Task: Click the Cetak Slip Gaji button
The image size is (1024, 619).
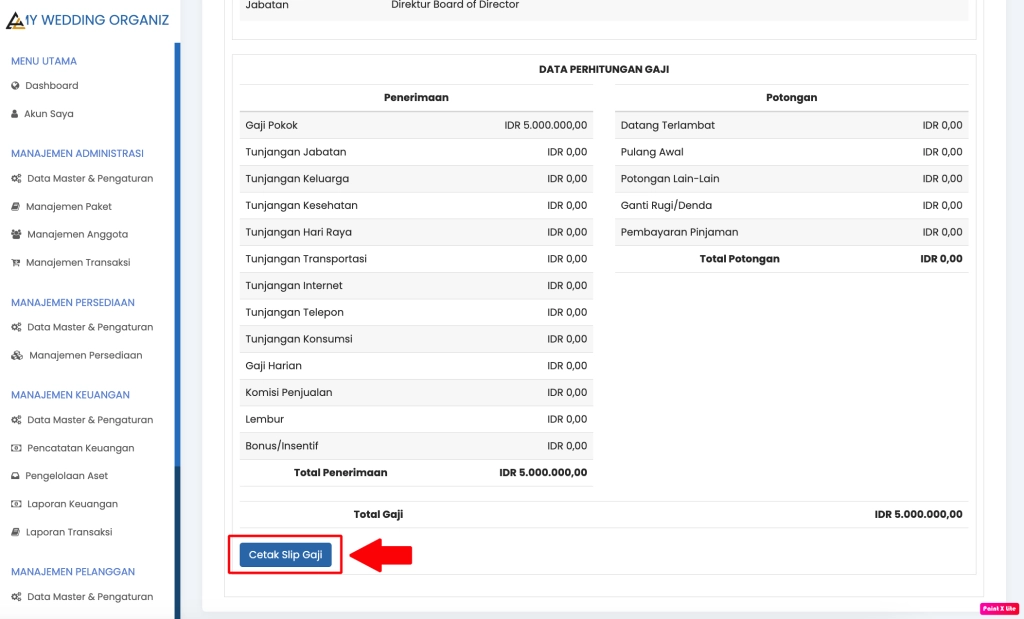Action: coord(285,555)
